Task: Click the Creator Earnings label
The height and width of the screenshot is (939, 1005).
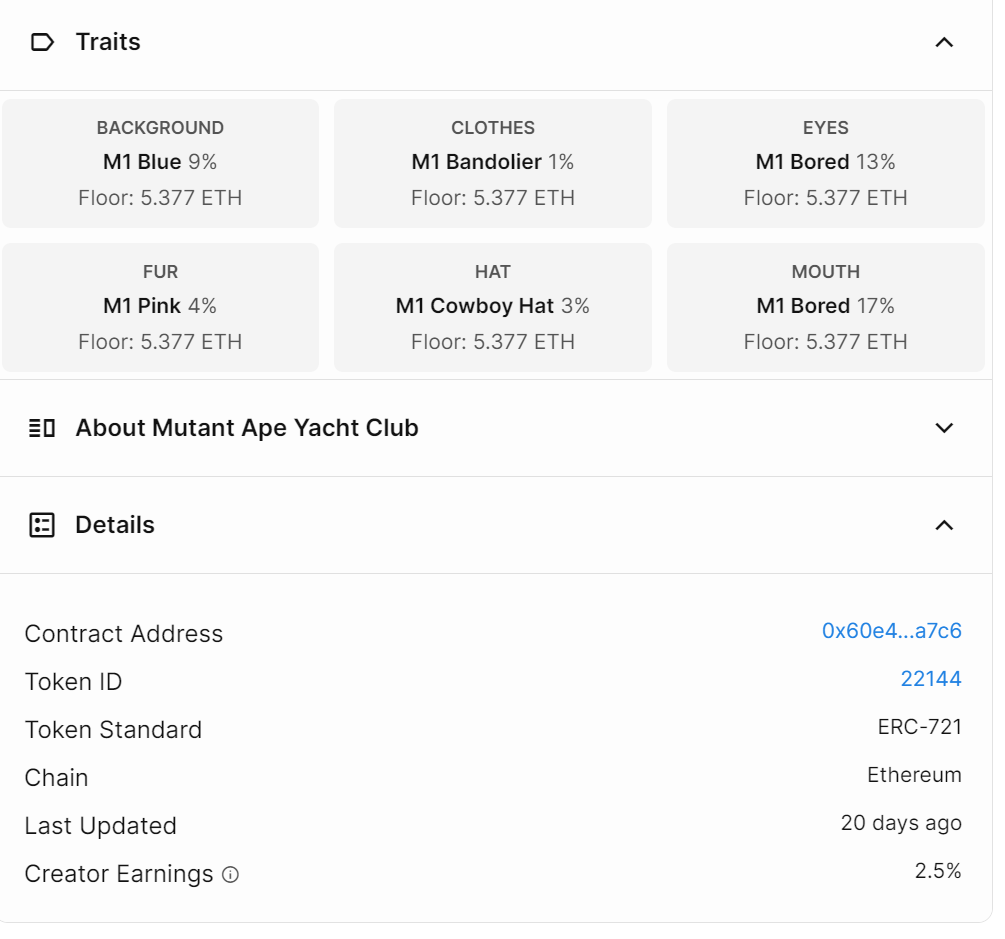Action: click(x=119, y=874)
